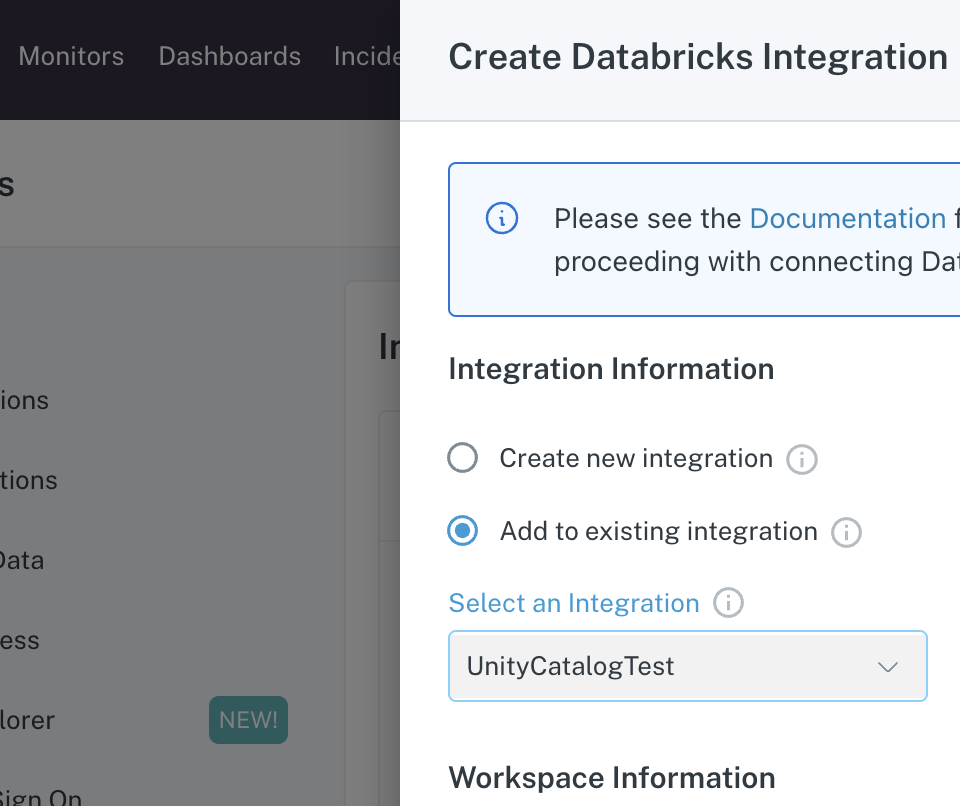
Task: Click the 'Create new integration' option label
Action: [636, 458]
